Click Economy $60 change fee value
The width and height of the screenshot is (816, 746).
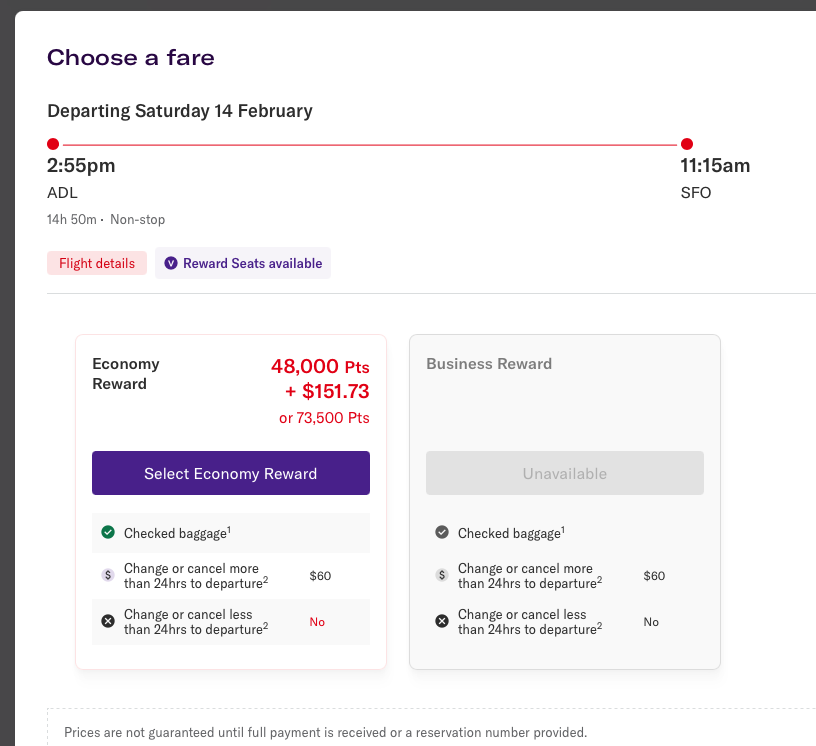(320, 576)
